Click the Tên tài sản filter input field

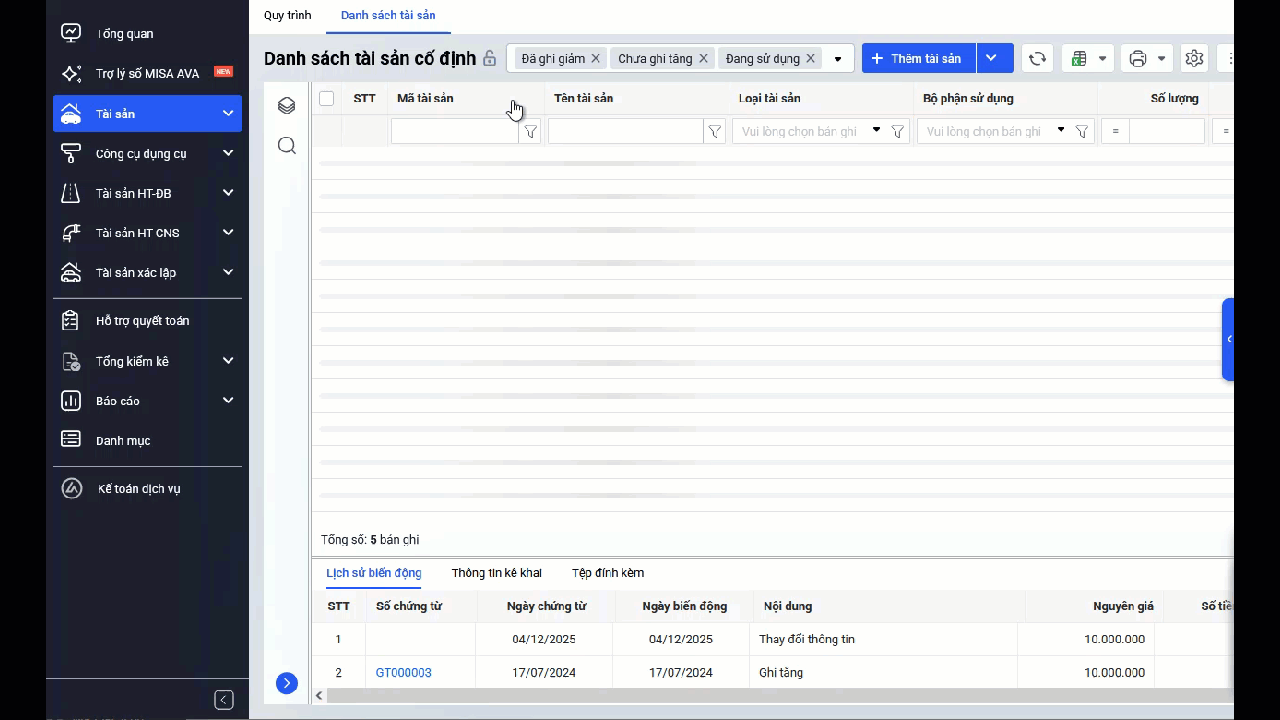click(x=625, y=132)
